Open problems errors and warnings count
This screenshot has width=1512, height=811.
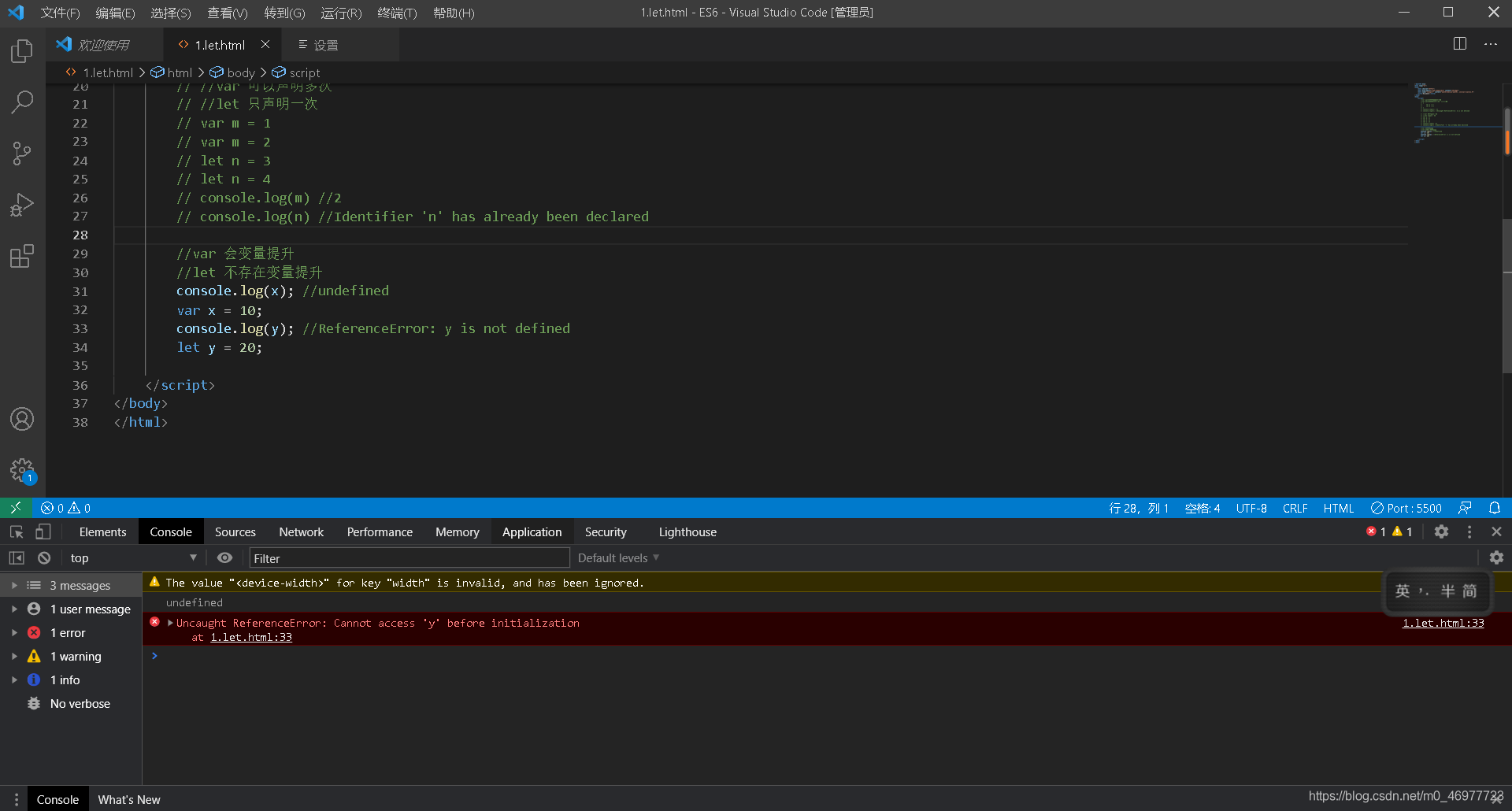click(66, 508)
